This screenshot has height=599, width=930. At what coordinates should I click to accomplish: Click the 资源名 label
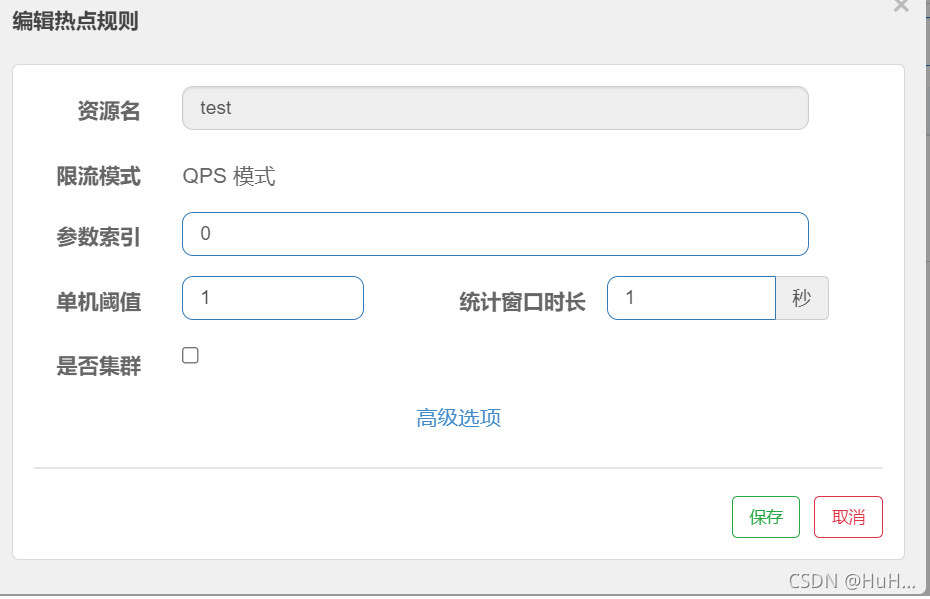click(x=109, y=111)
